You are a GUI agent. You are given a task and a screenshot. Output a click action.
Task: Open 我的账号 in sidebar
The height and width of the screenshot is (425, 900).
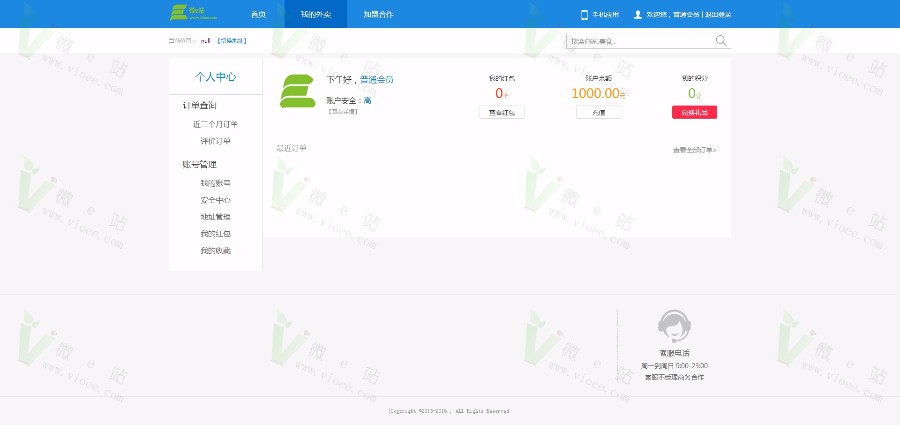click(215, 183)
